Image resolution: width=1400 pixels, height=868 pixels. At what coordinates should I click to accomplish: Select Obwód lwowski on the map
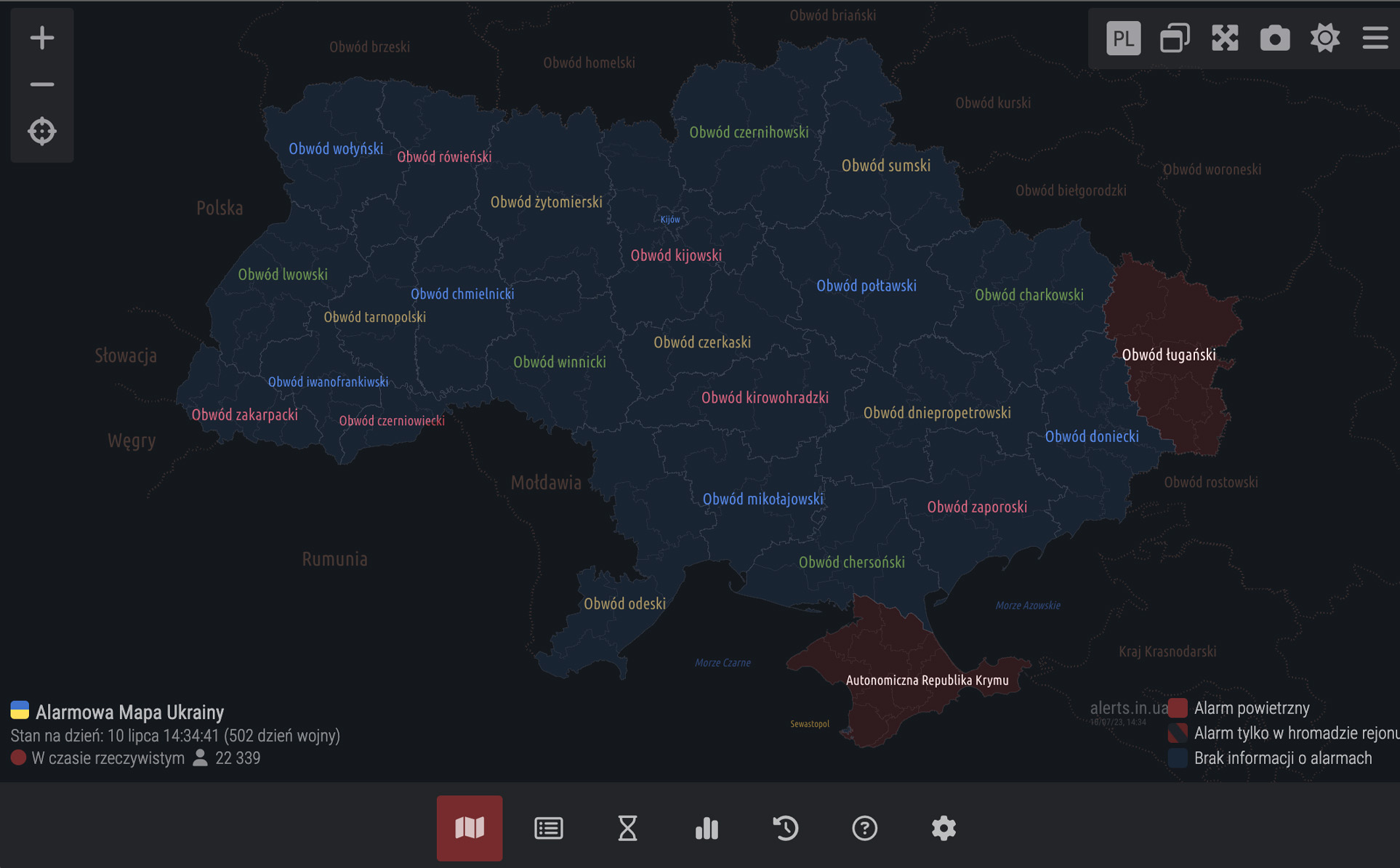point(283,274)
